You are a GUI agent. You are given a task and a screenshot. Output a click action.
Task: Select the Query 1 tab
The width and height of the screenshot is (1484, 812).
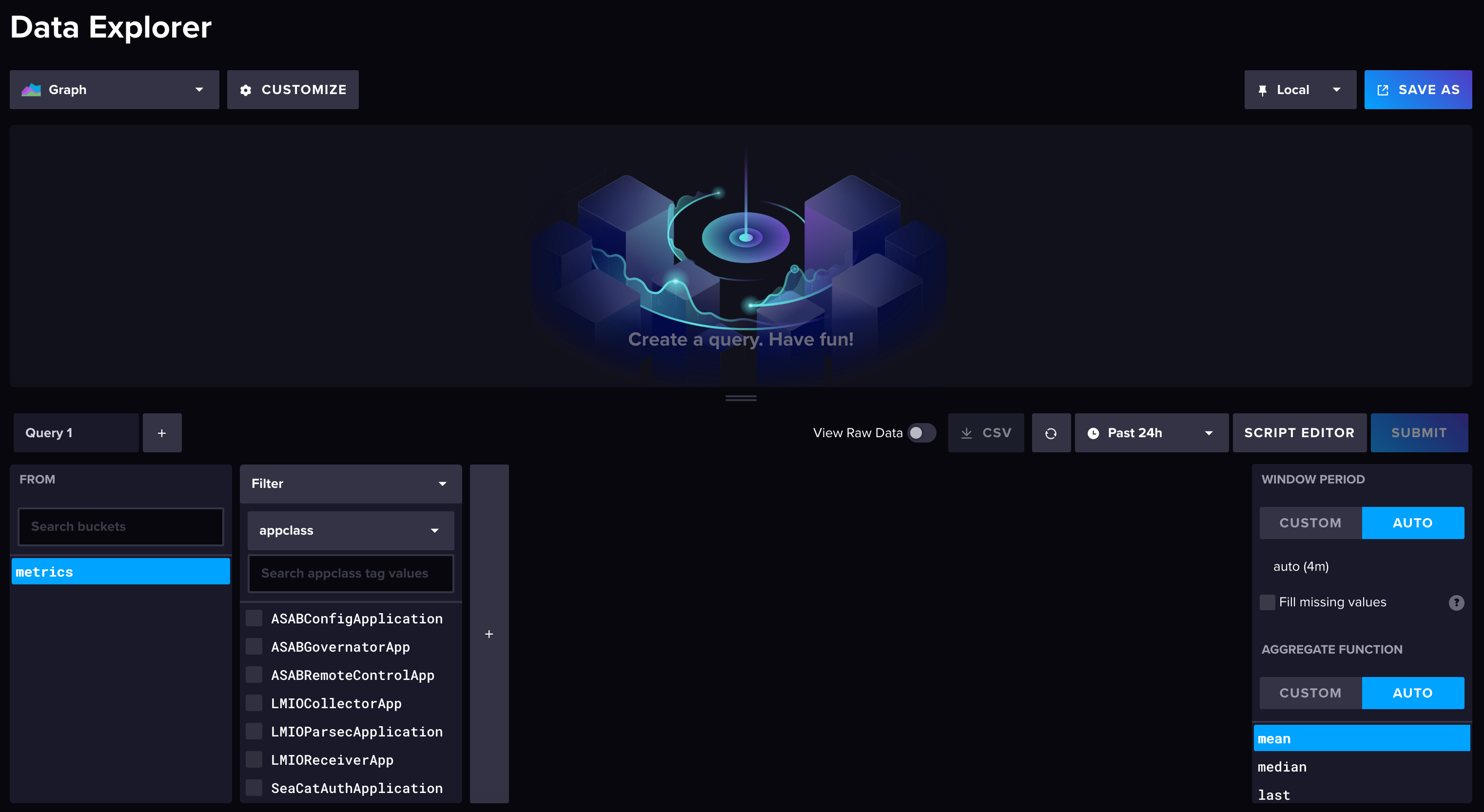76,433
